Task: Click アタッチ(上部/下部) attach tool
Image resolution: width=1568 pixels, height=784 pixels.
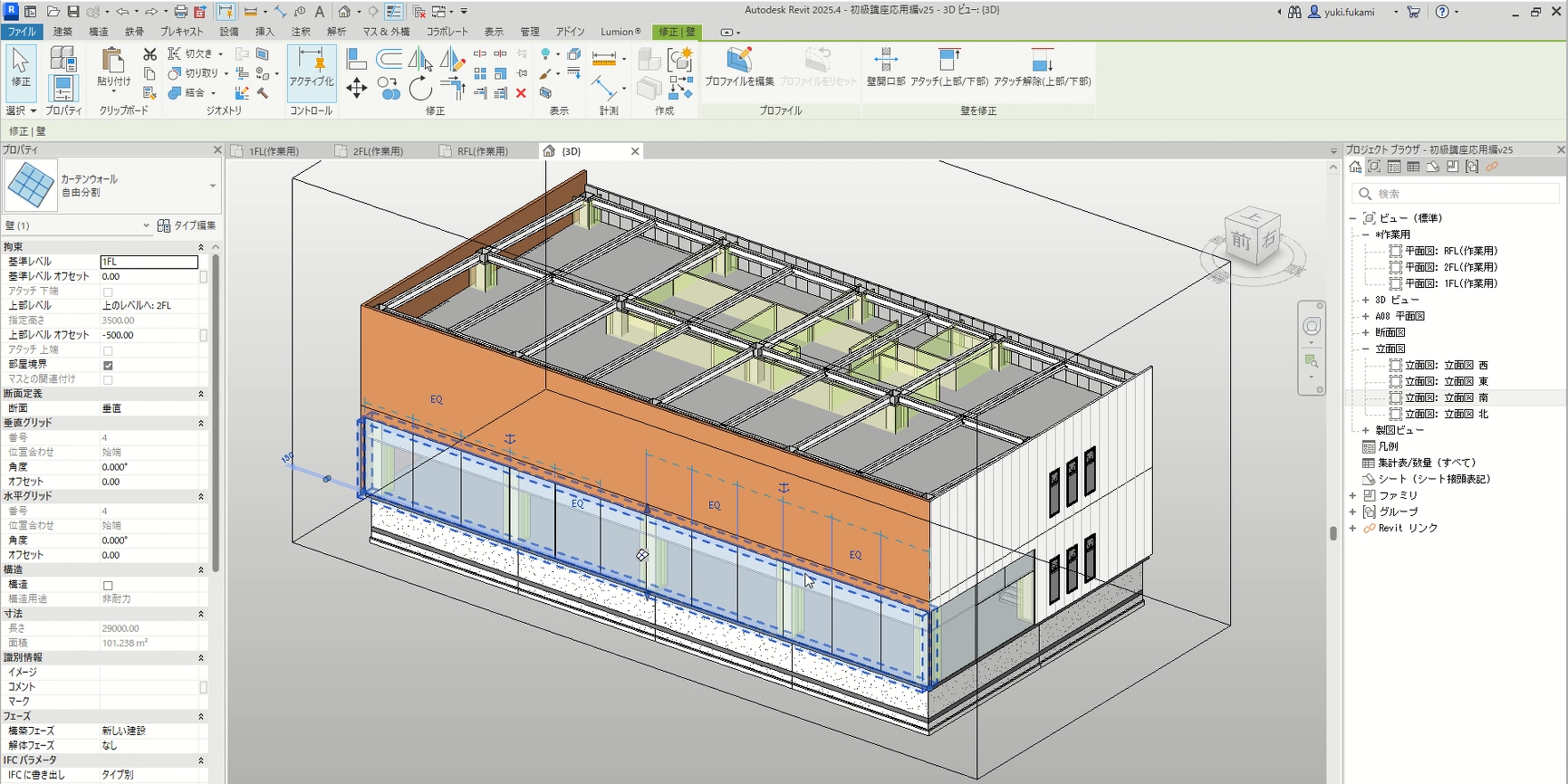Action: (949, 68)
